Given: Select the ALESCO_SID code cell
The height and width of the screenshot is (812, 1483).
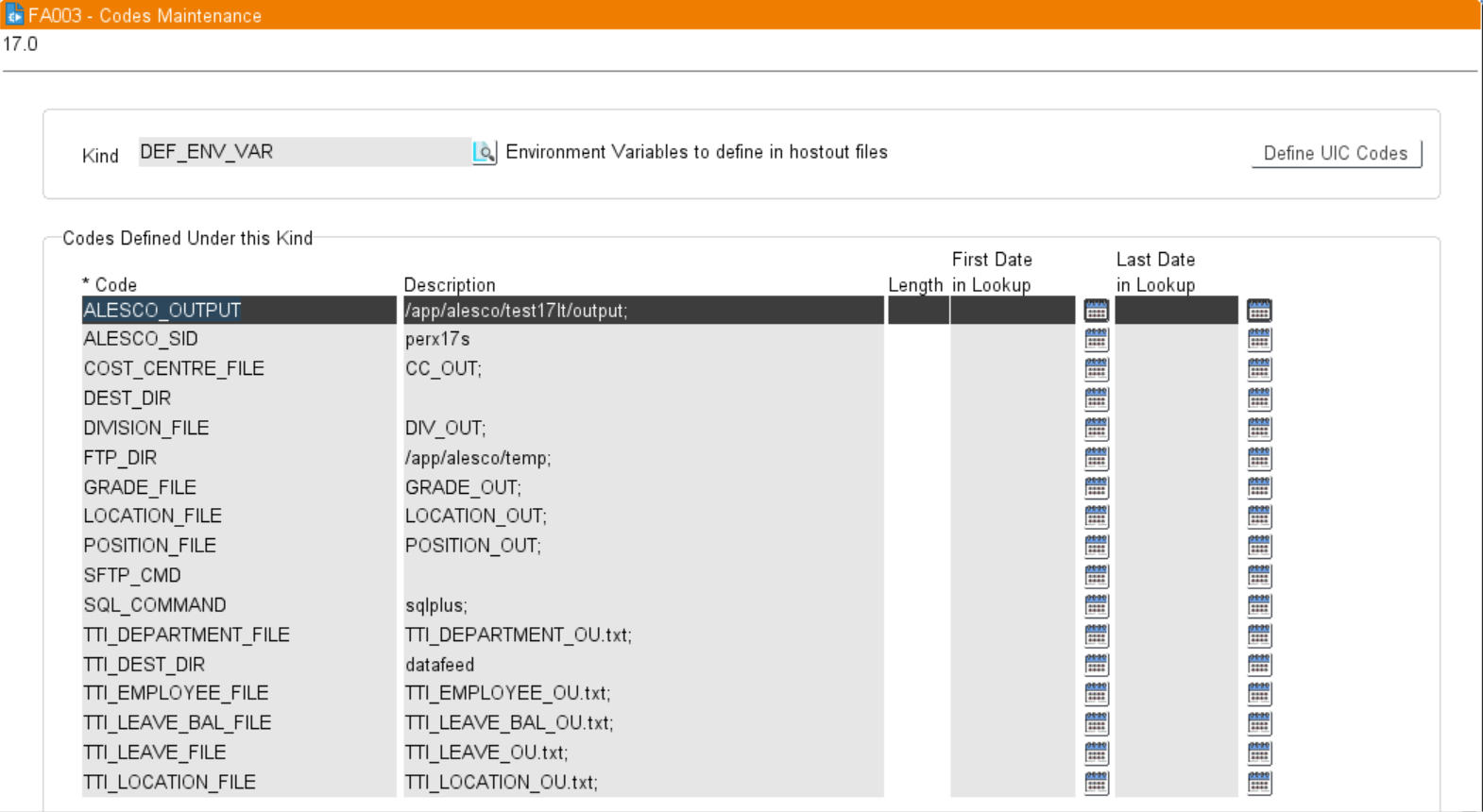Looking at the screenshot, I should 239,339.
